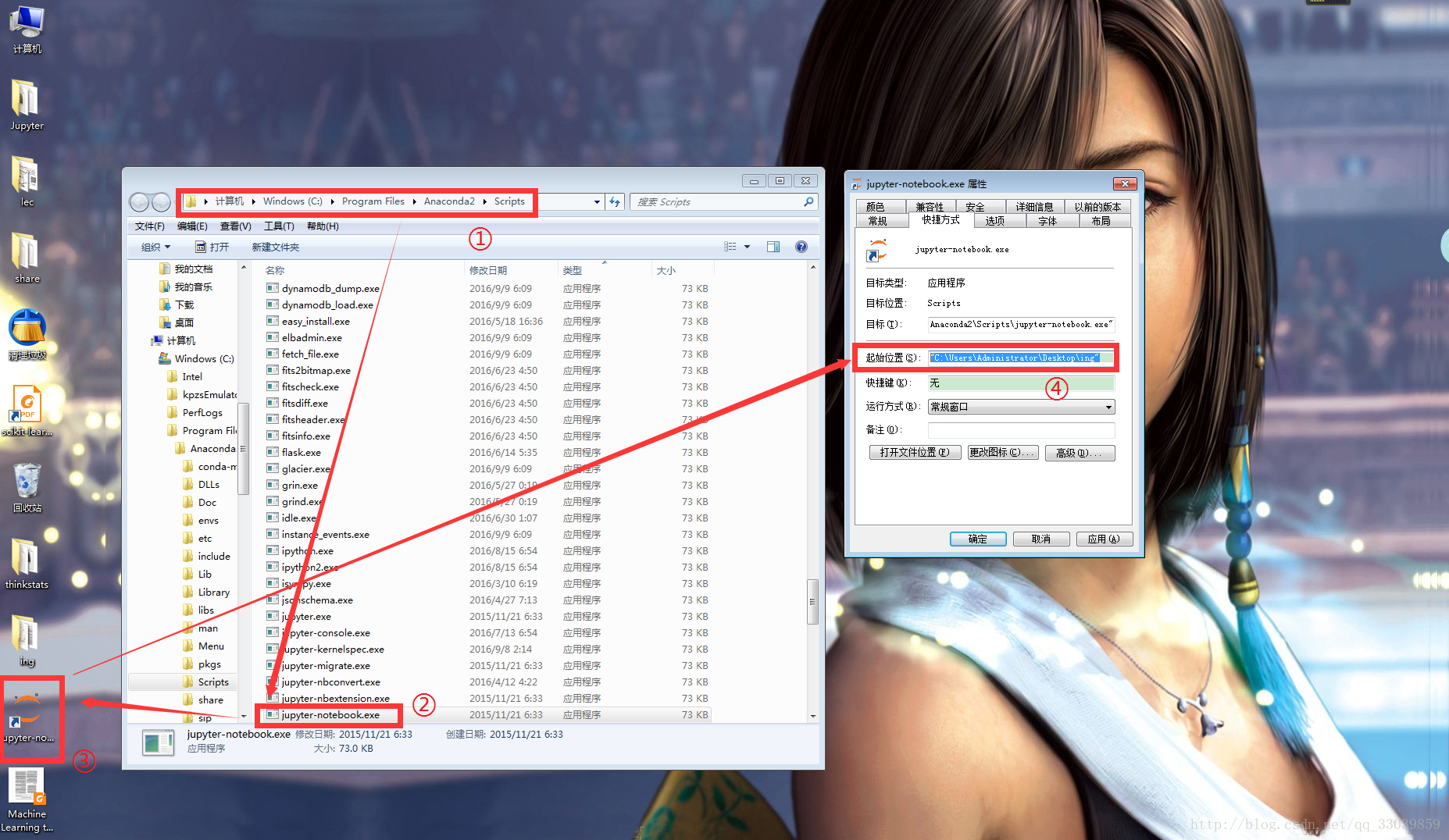Open the View menu in Explorer
1449x840 pixels.
pyautogui.click(x=235, y=226)
